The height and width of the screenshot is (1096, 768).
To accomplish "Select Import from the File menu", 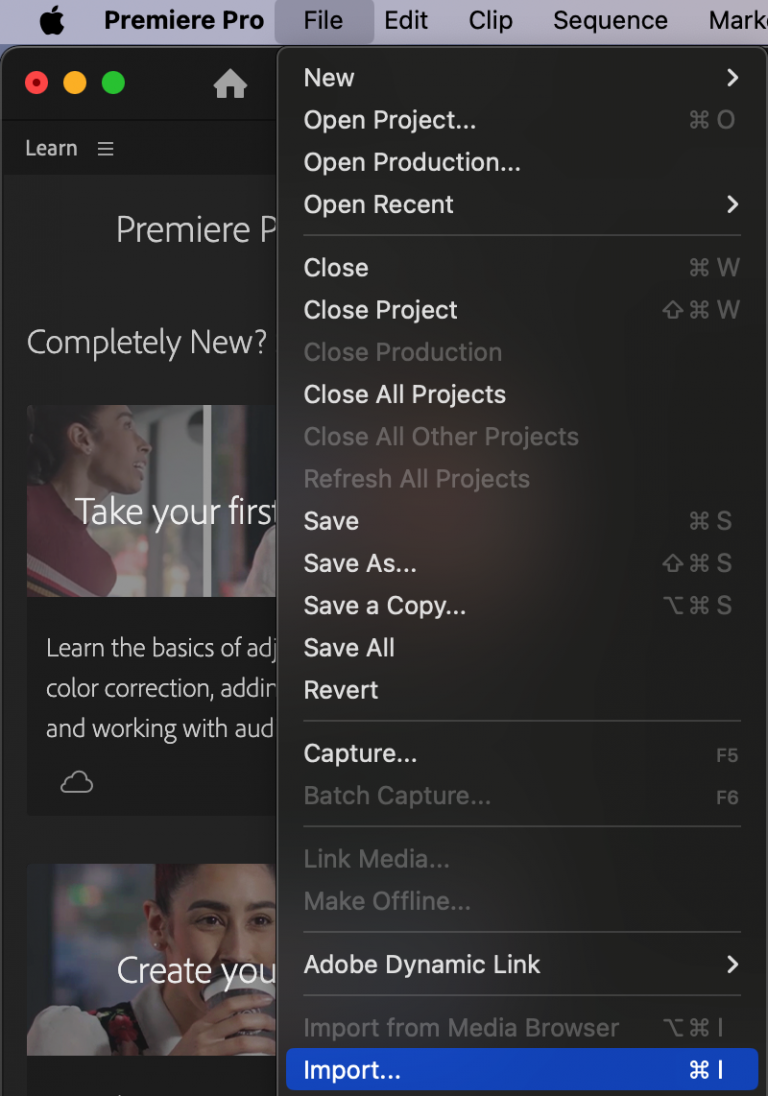I will pos(351,1069).
